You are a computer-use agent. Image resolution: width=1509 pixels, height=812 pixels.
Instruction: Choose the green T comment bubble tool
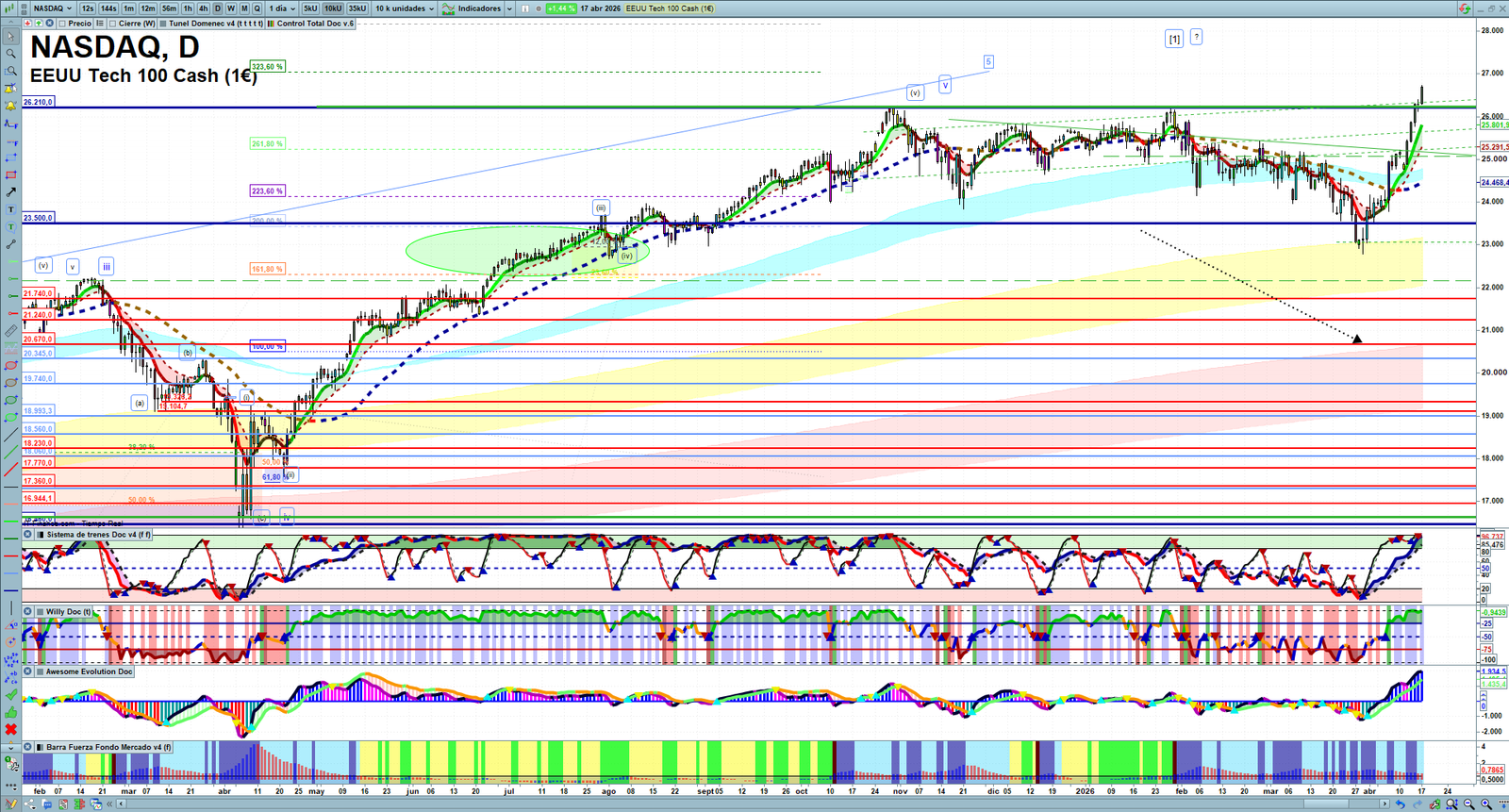(11, 227)
